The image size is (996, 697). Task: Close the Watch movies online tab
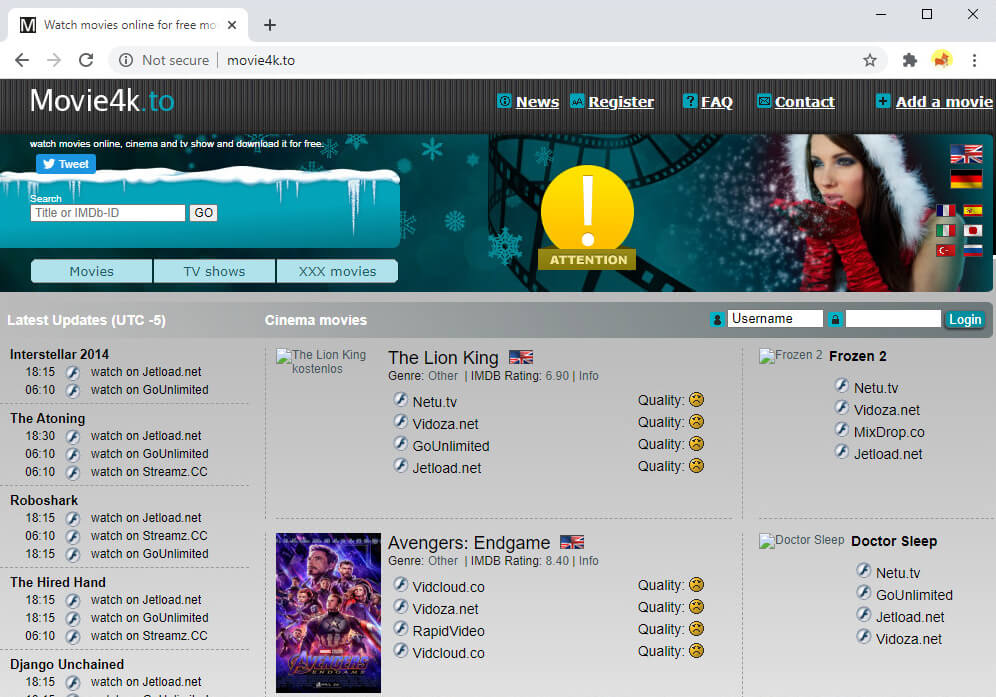coord(232,25)
